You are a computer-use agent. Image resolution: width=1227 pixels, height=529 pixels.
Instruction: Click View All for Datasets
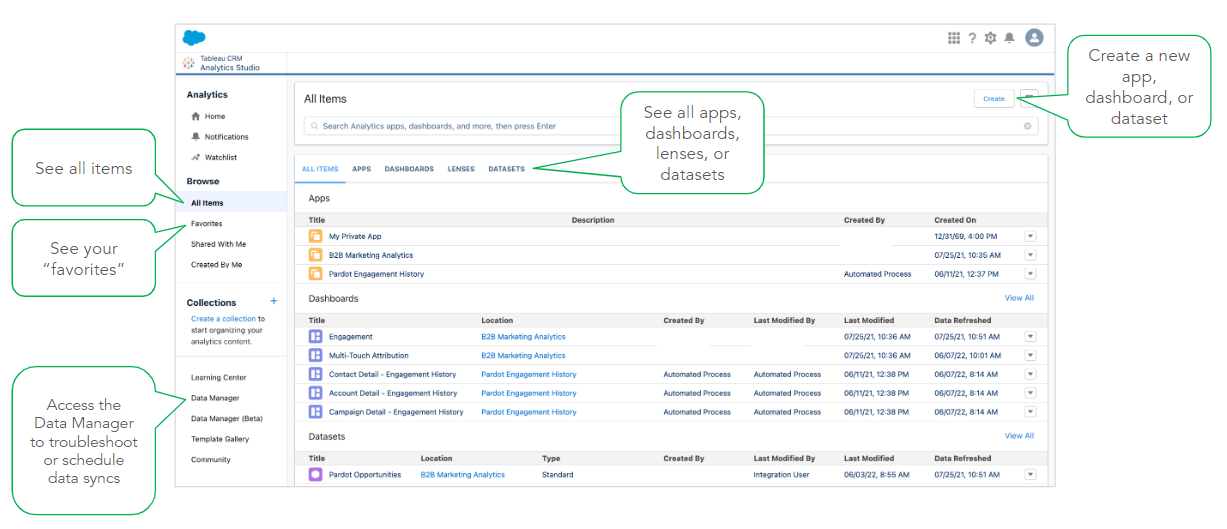click(x=1019, y=436)
